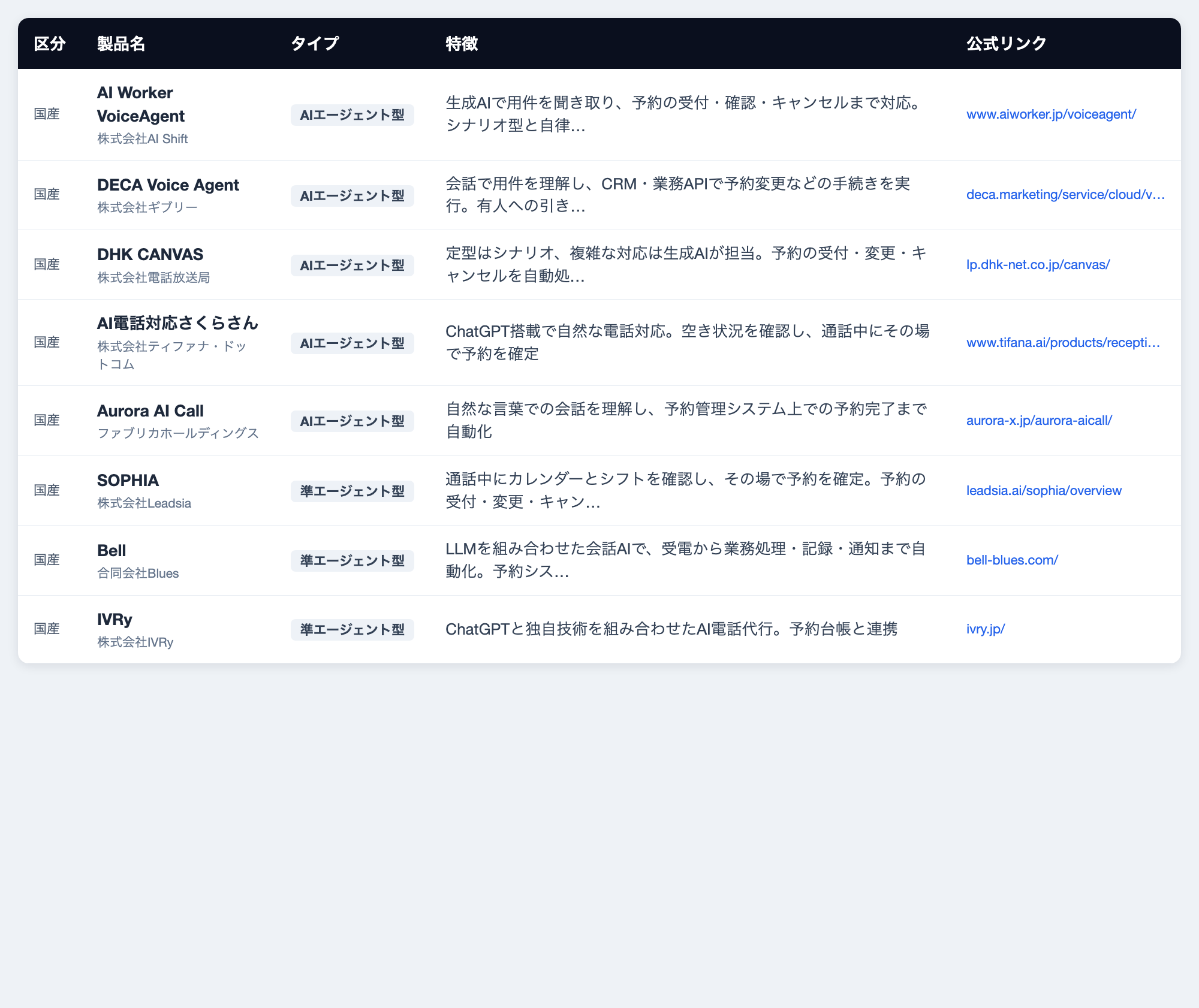Visit the bell-blues.com/ link
The height and width of the screenshot is (1008, 1199).
pyautogui.click(x=1012, y=560)
